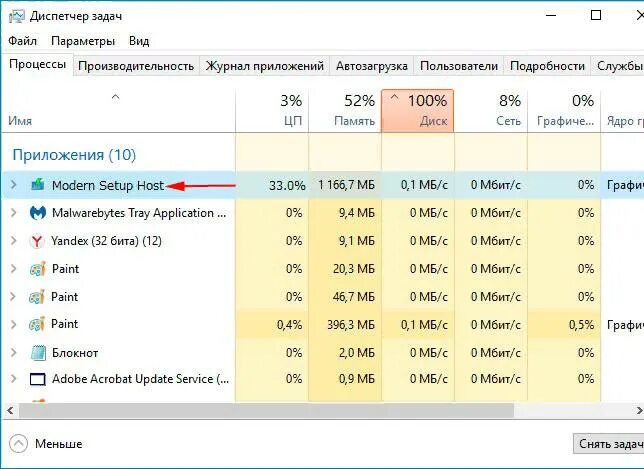This screenshot has height=469, width=644.
Task: Click the Task Manager title bar icon
Action: coord(16,16)
